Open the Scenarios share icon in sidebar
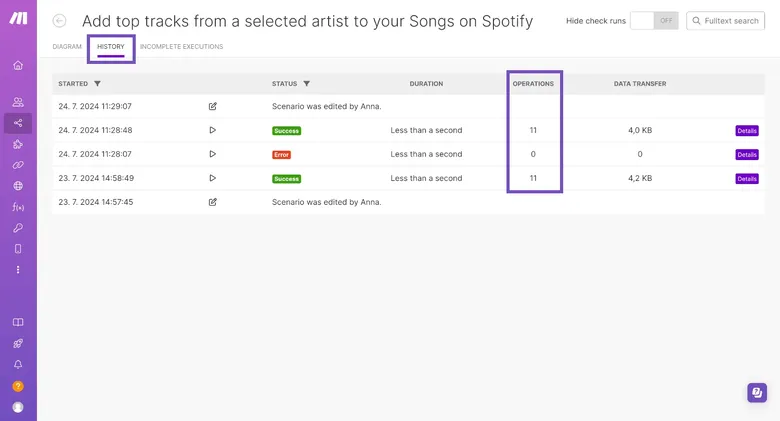780x421 pixels. (x=18, y=123)
